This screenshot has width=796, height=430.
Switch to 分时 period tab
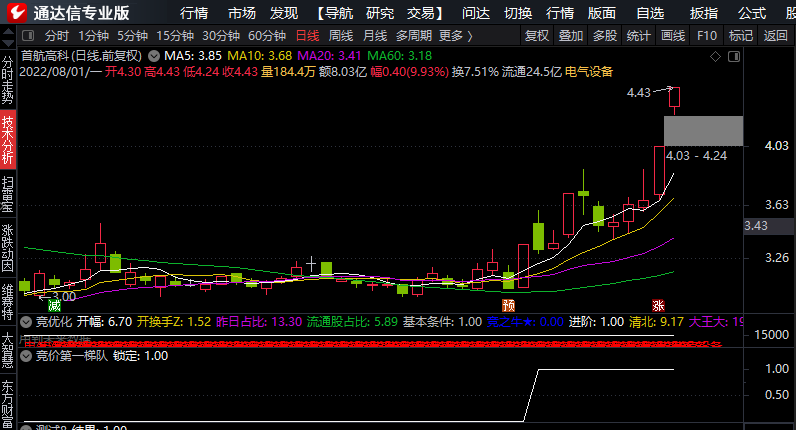coord(56,36)
